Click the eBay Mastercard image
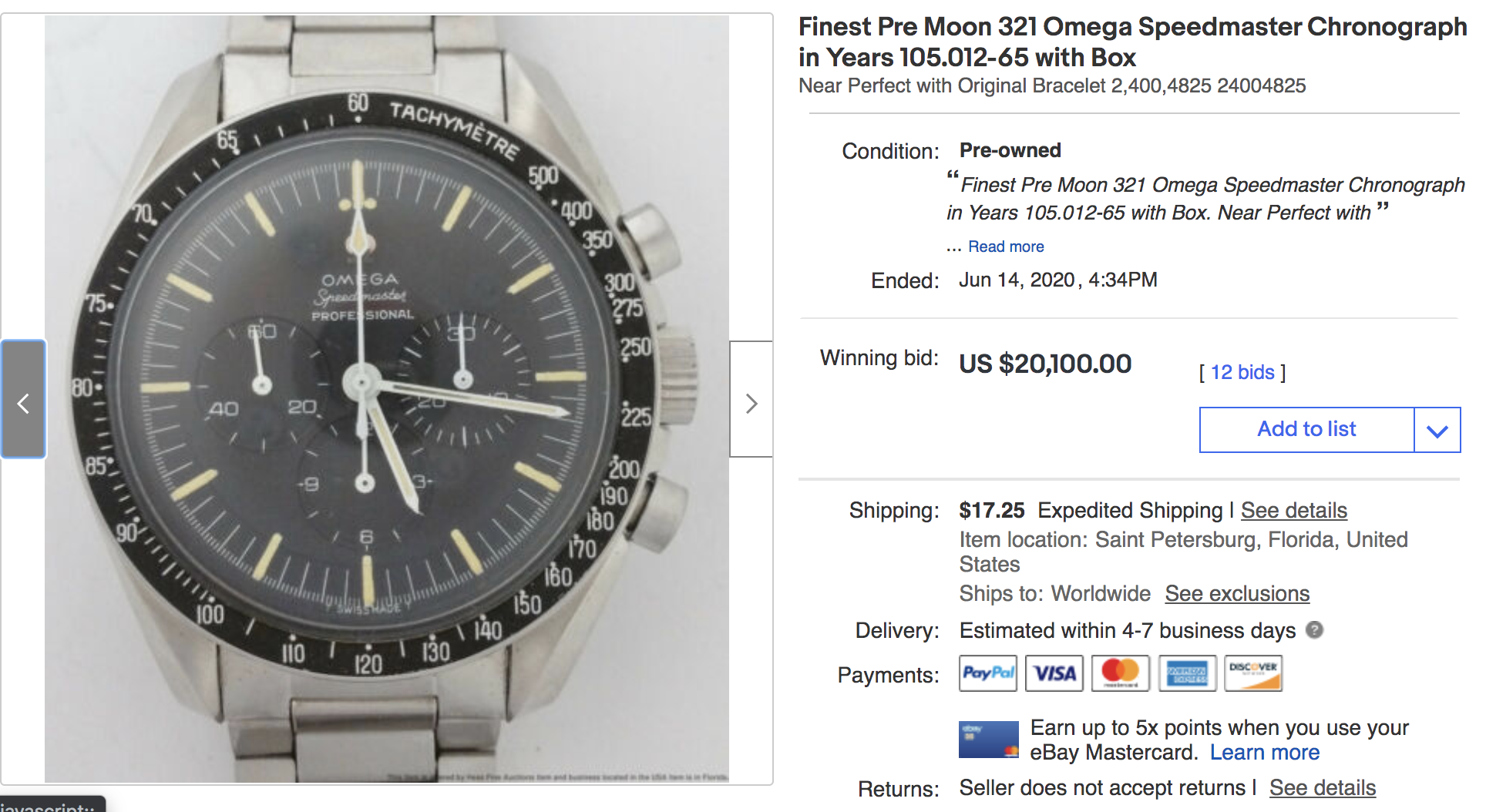 [989, 740]
